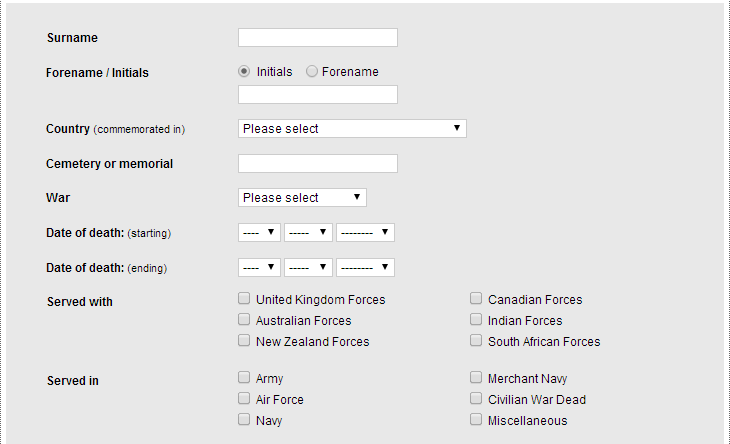Check United Kingdom Forces checkbox
This screenshot has width=730, height=444.
pos(244,298)
